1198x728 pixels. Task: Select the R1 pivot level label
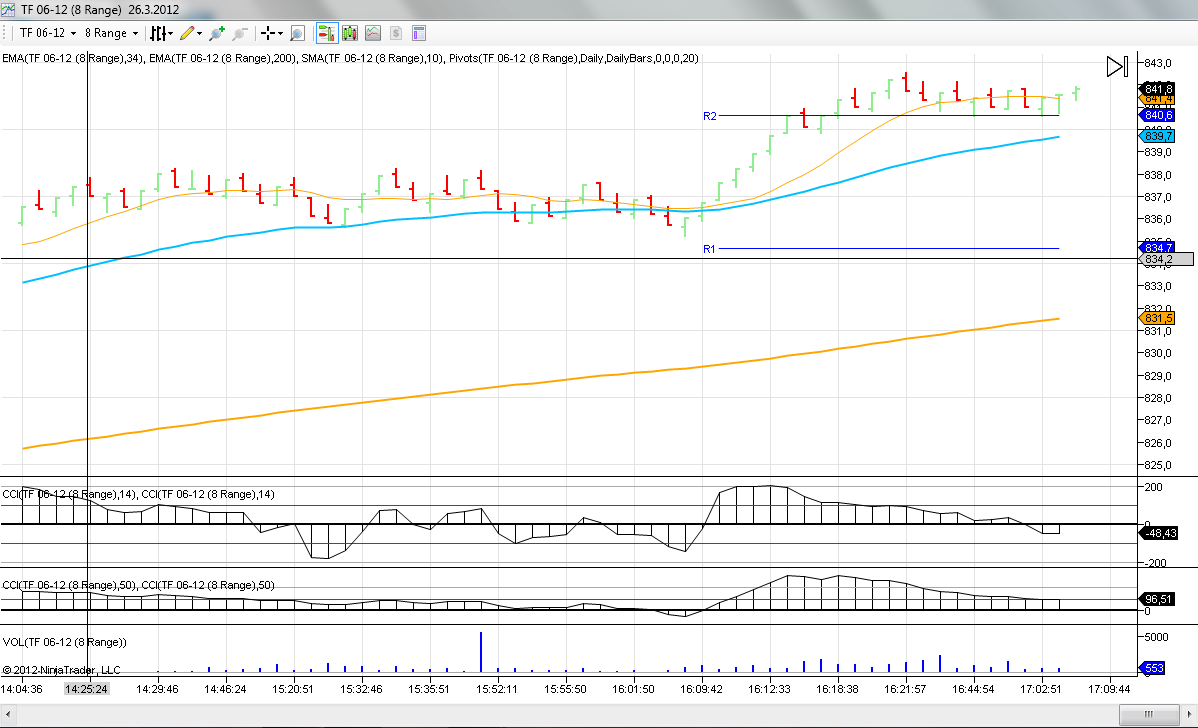(709, 248)
